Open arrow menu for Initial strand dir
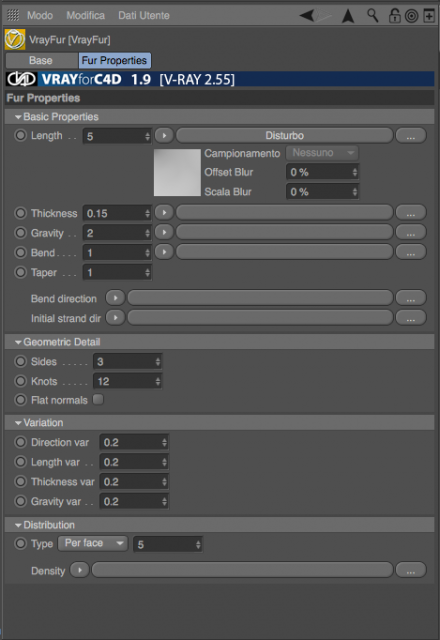440x640 pixels. coord(115,317)
